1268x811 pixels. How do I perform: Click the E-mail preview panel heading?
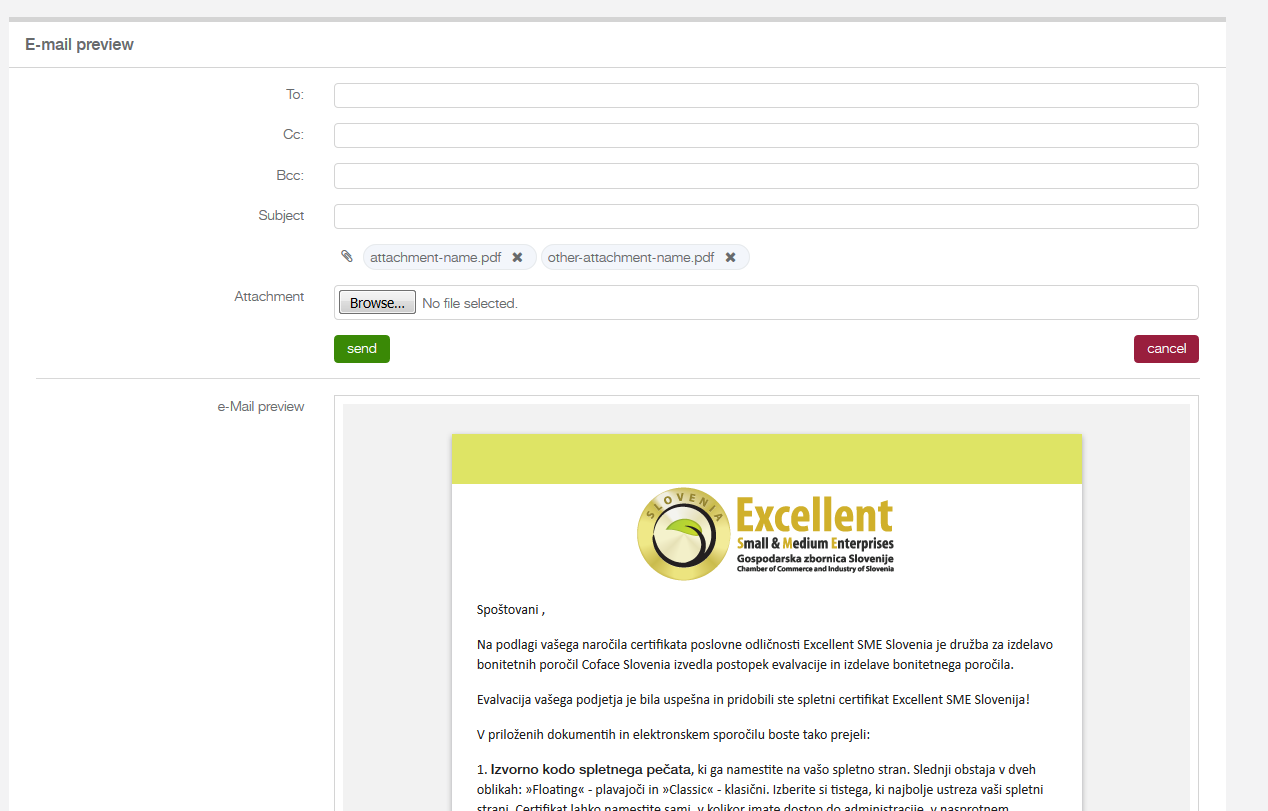point(79,44)
